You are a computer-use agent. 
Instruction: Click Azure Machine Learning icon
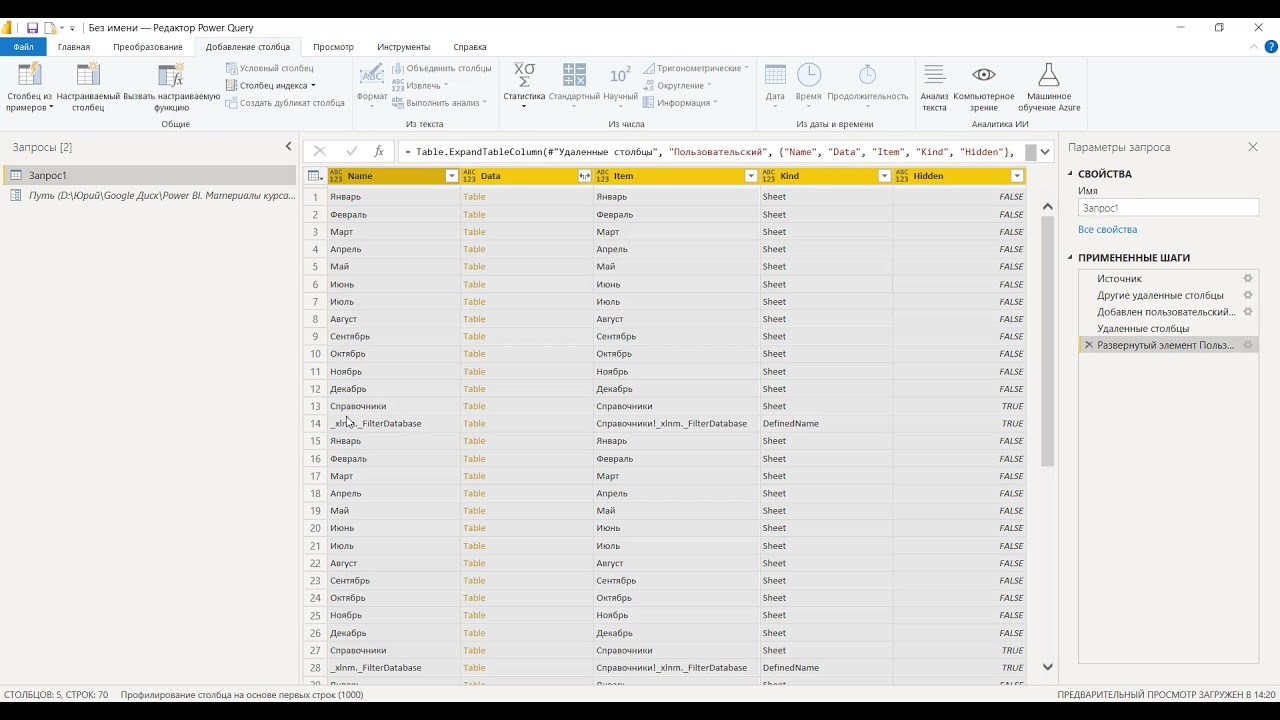[1048, 75]
